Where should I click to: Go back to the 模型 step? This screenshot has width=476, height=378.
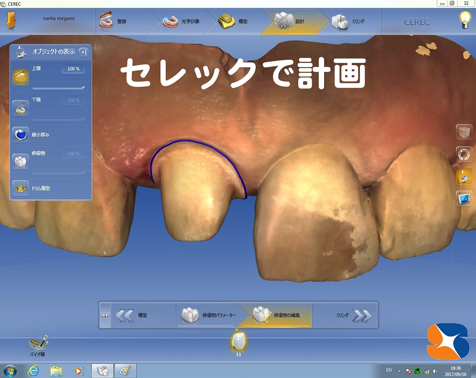(x=143, y=315)
